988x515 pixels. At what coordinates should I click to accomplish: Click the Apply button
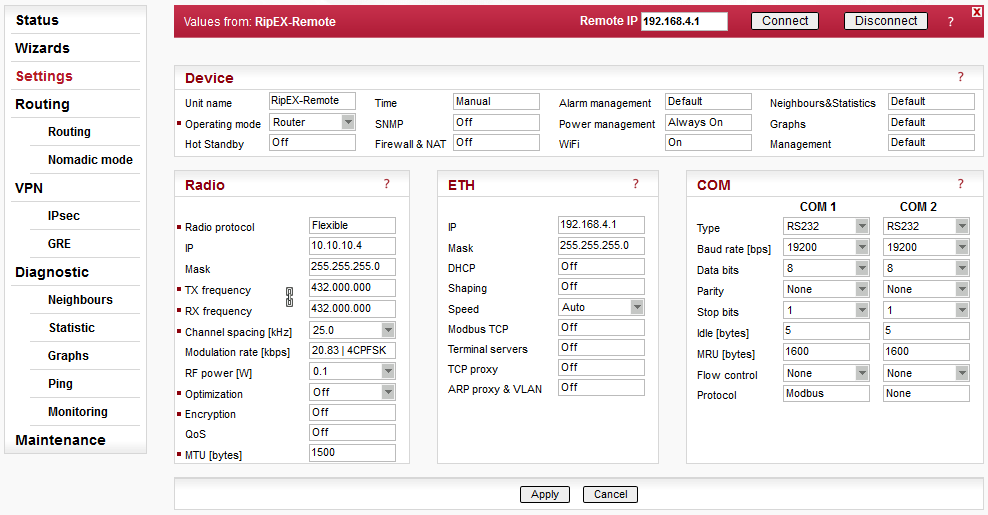(x=544, y=494)
